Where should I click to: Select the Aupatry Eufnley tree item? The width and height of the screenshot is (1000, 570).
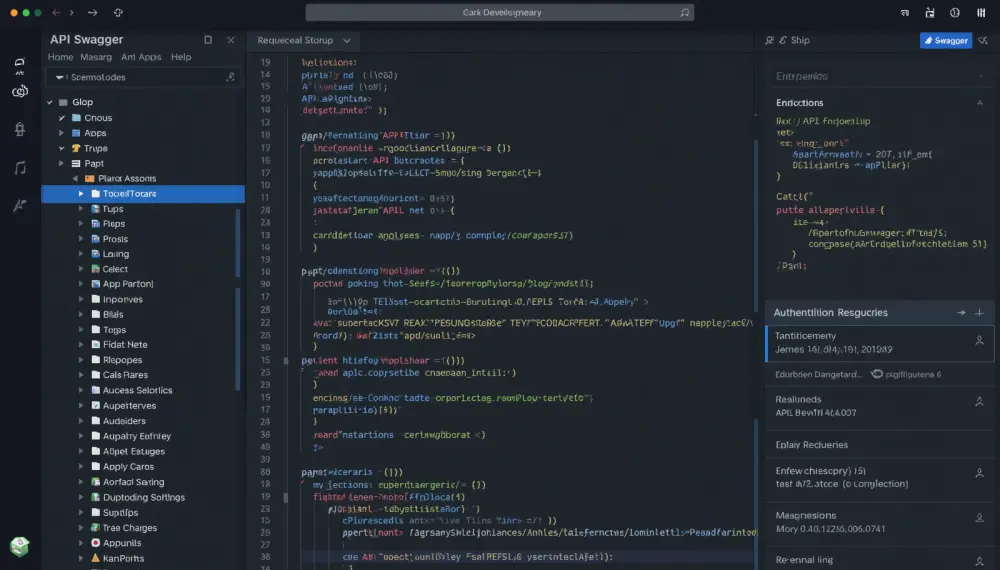[136, 436]
